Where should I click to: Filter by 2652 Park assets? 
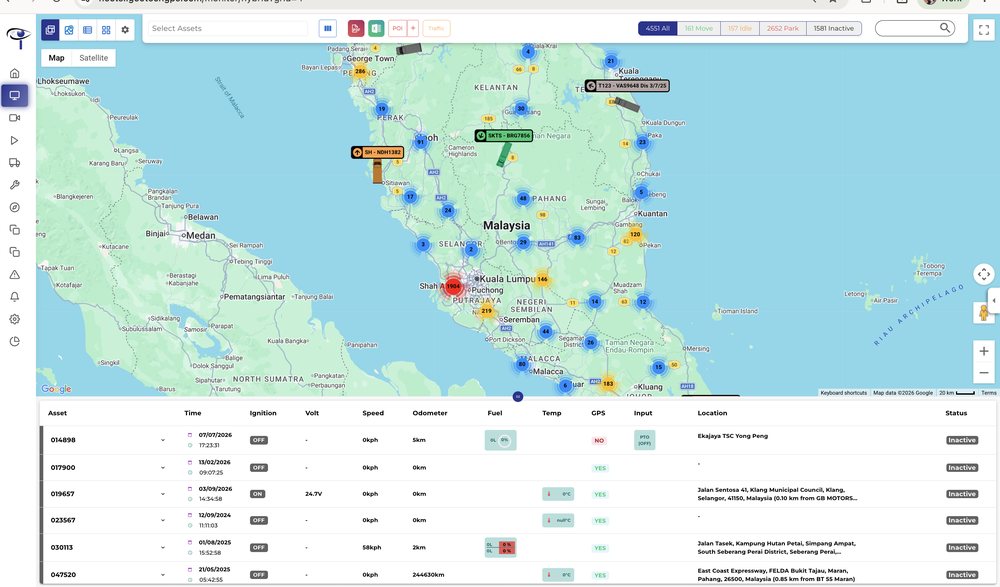pos(783,28)
